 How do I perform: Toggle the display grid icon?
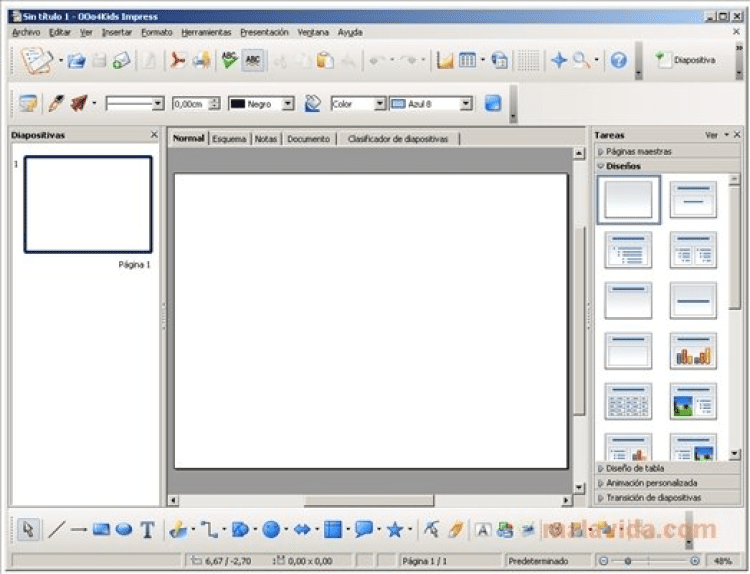(528, 61)
